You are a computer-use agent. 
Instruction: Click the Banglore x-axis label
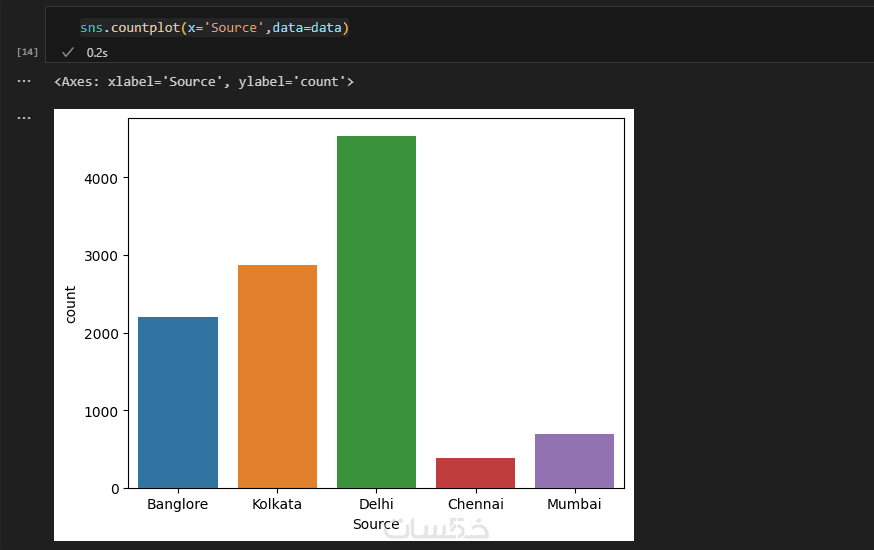[x=177, y=504]
